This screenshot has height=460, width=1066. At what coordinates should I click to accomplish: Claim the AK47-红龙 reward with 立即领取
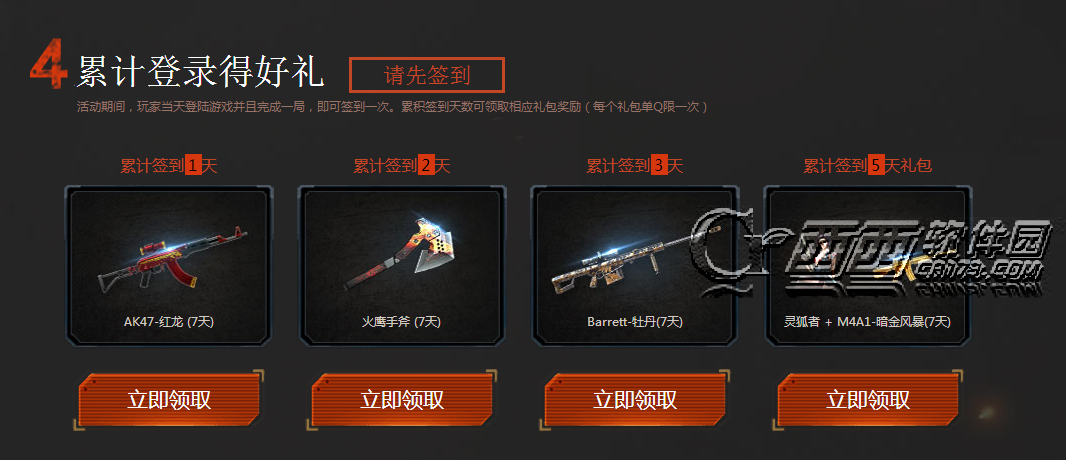click(169, 400)
